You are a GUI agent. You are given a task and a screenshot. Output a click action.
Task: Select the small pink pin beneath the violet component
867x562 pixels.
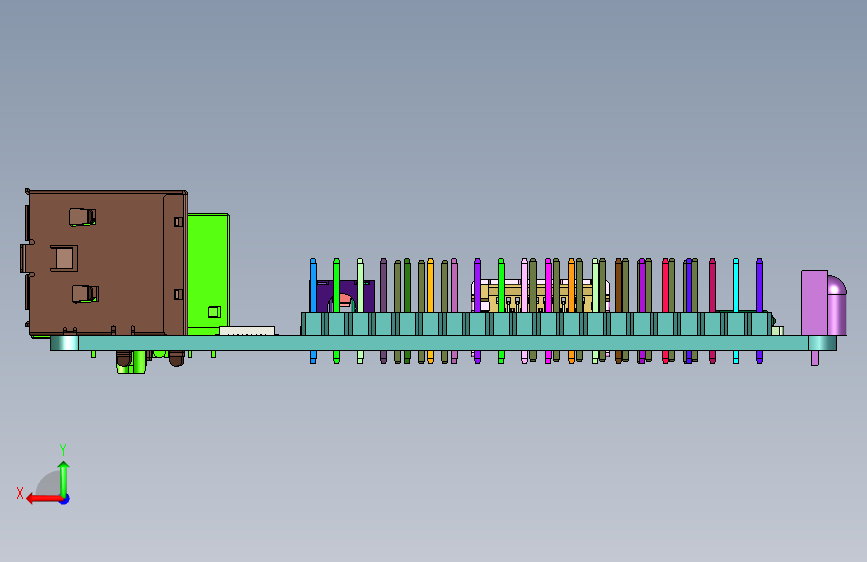point(815,358)
